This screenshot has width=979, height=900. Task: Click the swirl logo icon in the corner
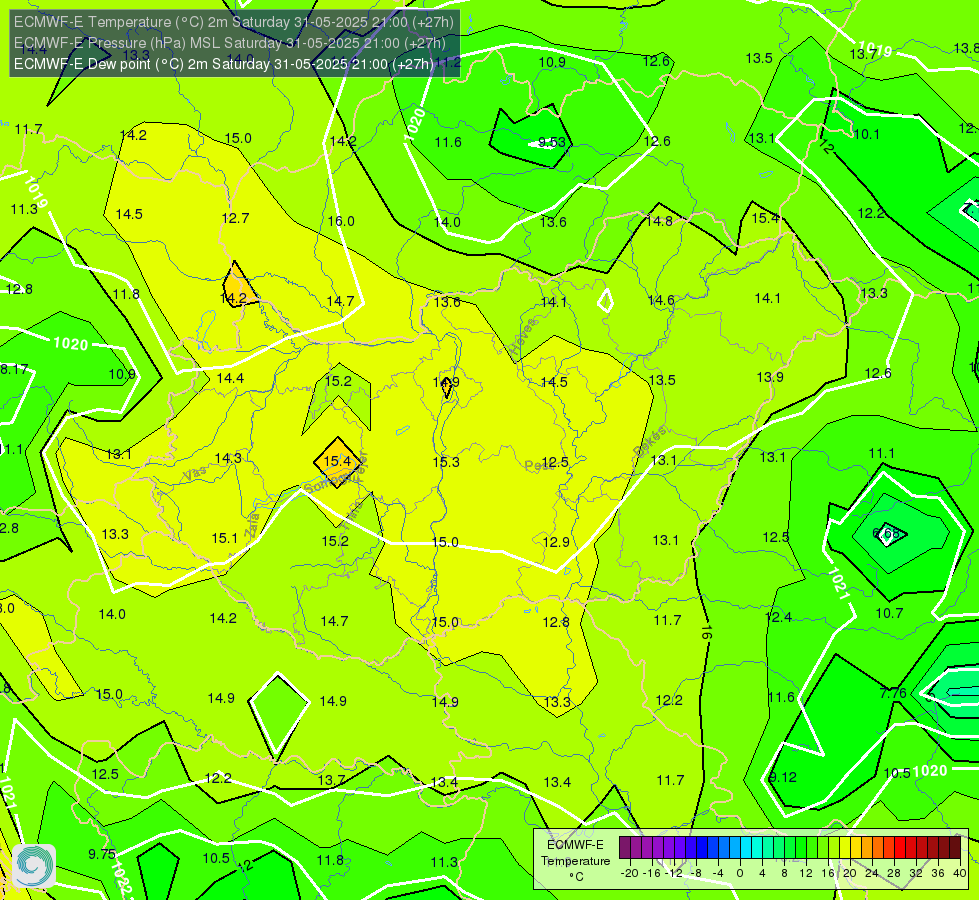34,865
